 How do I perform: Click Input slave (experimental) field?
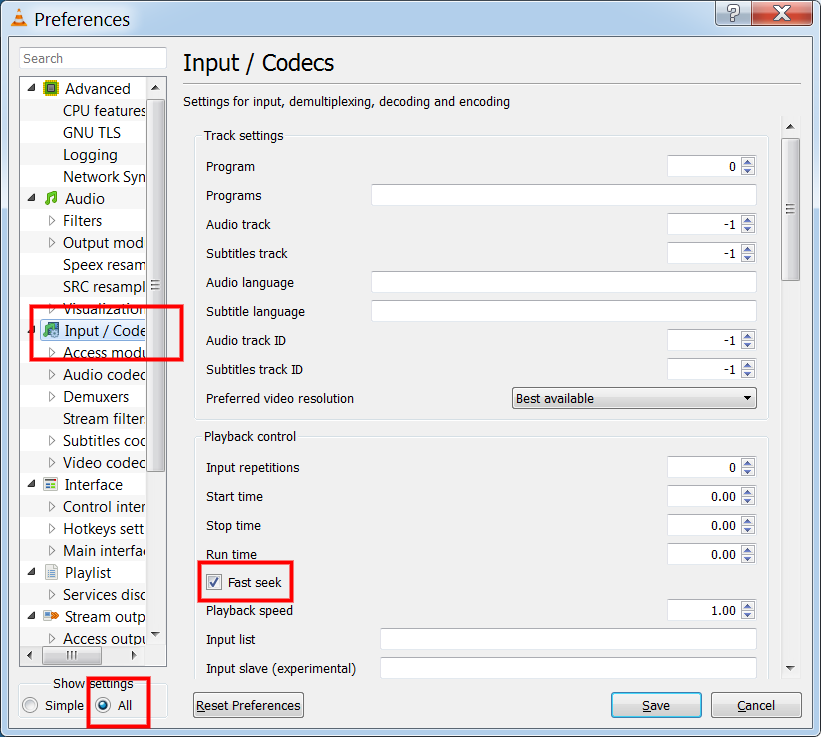coord(568,668)
